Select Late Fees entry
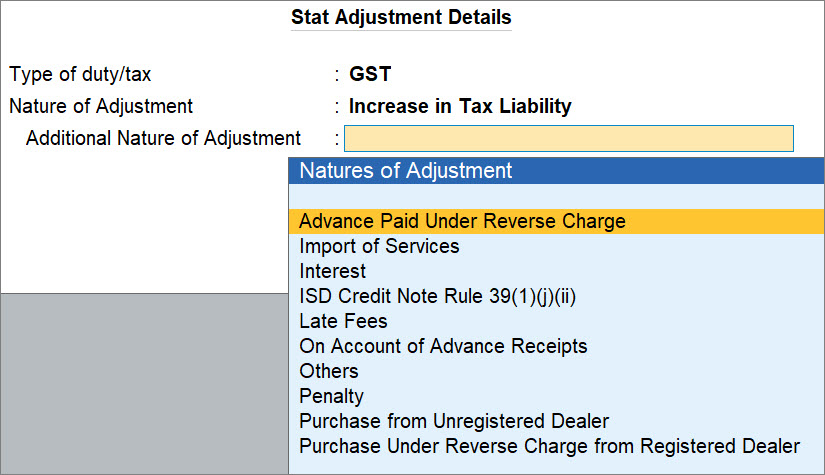 556,321
